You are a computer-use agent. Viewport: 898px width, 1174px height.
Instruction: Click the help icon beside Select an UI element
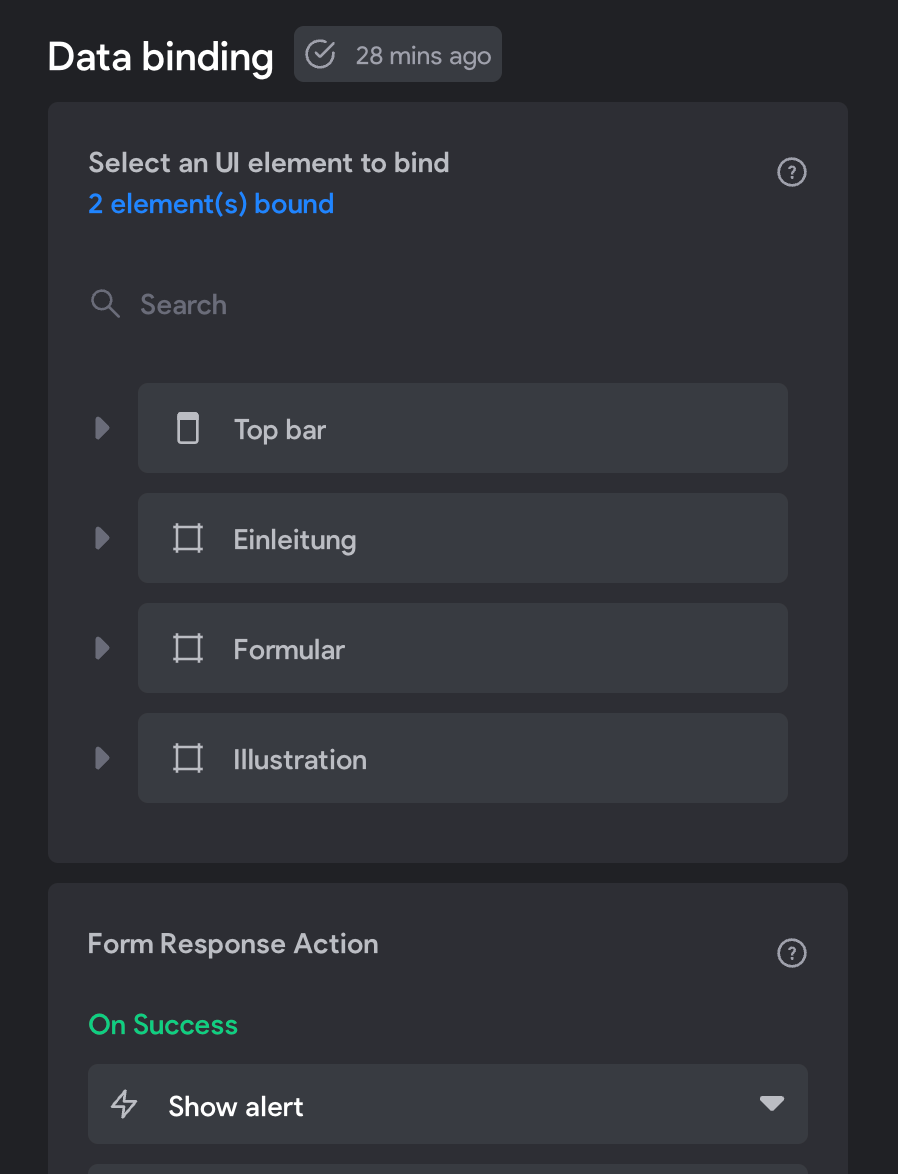[x=792, y=172]
